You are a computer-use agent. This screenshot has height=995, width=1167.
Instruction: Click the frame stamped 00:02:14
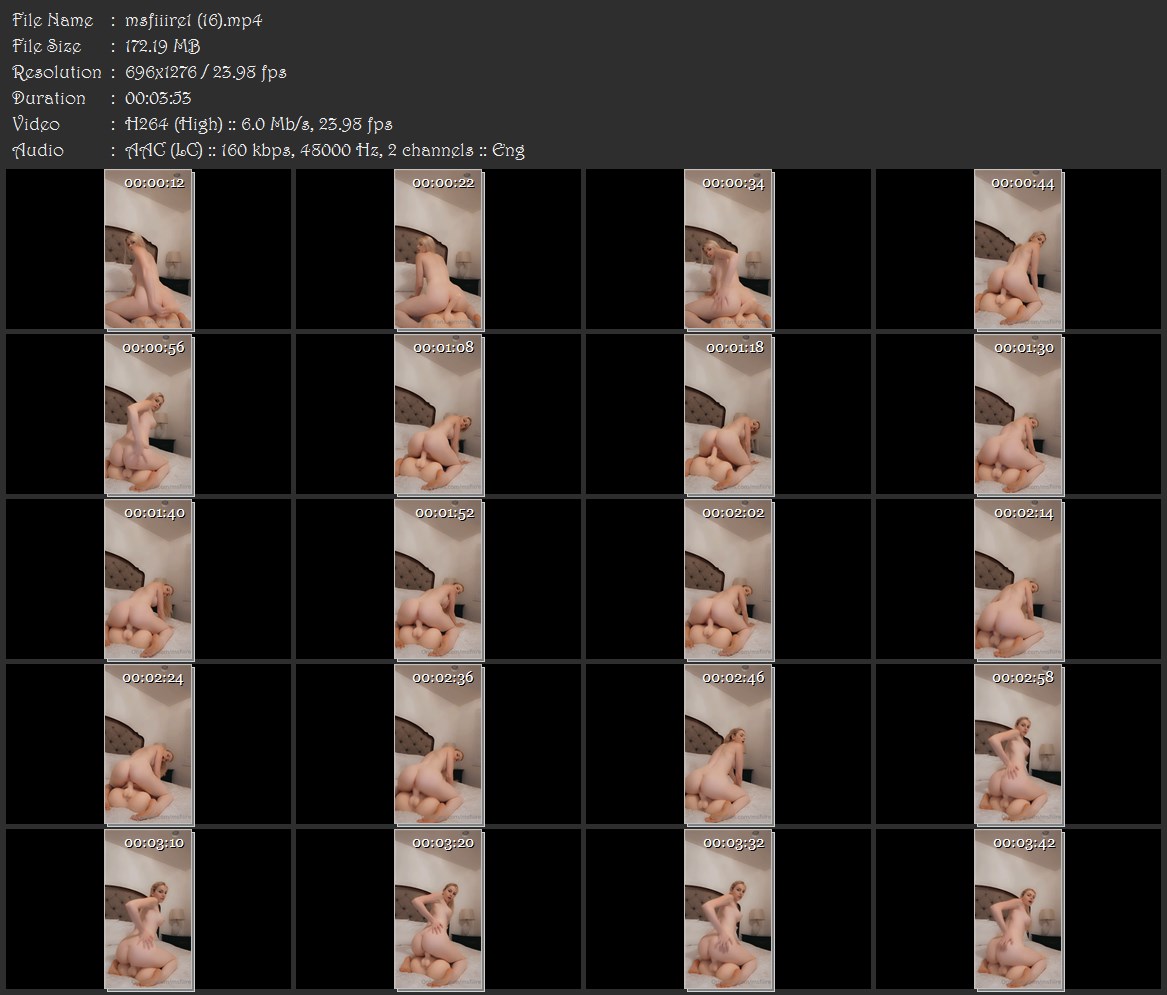tap(1019, 580)
